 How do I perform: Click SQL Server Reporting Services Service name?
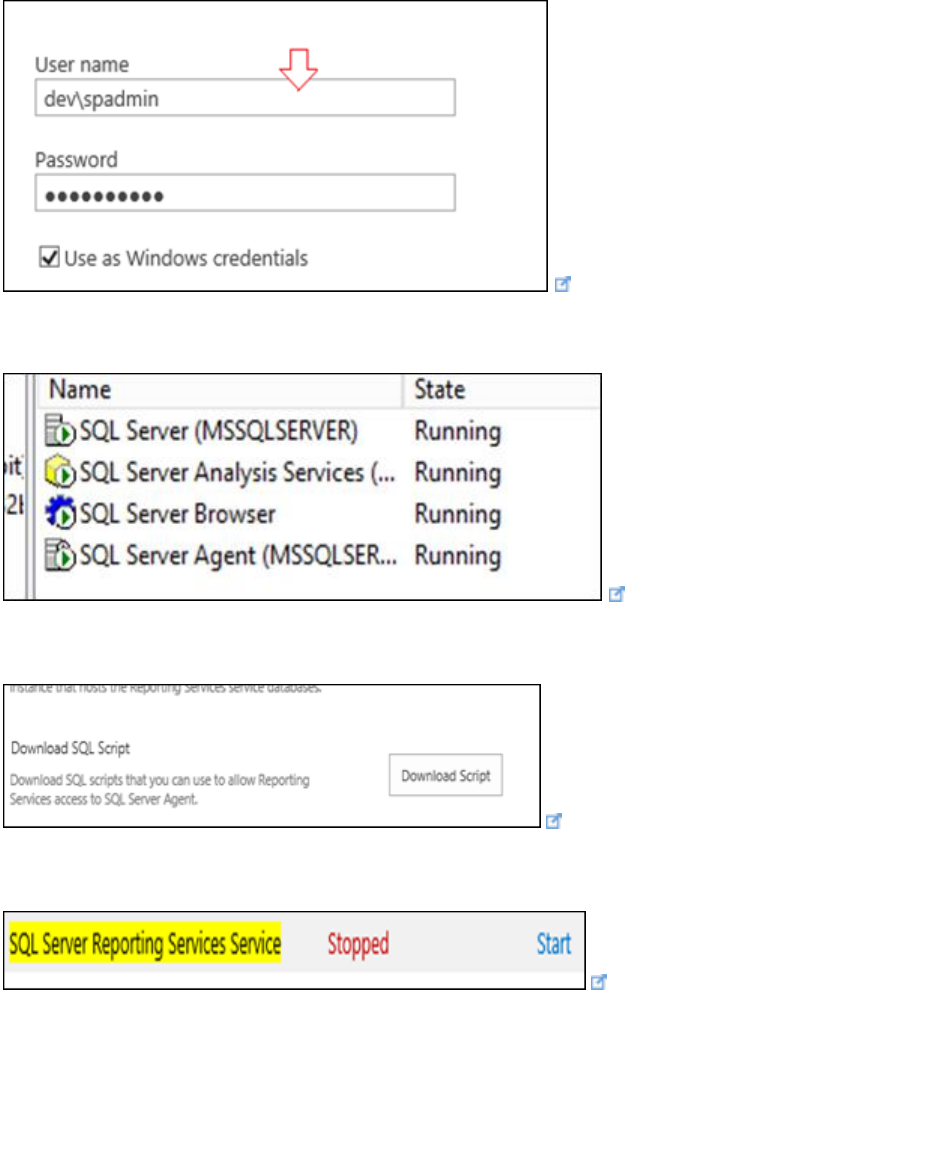[x=145, y=944]
